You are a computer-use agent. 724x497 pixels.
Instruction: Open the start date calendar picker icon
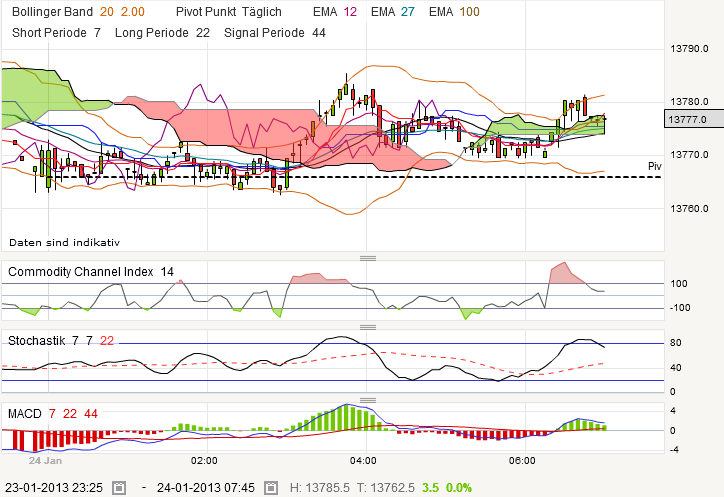point(120,487)
